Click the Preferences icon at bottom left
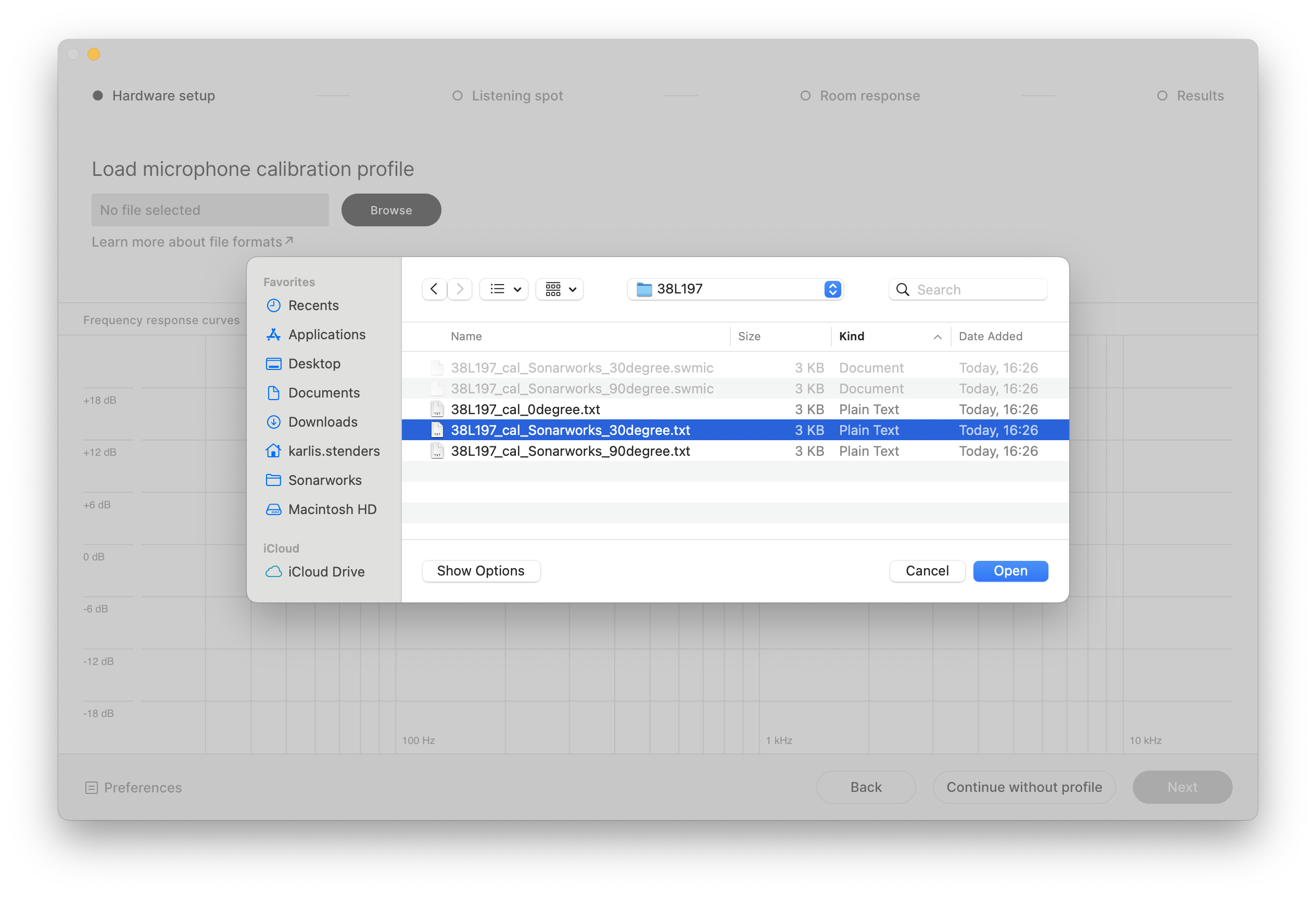Viewport: 1316px width, 897px height. coord(91,788)
